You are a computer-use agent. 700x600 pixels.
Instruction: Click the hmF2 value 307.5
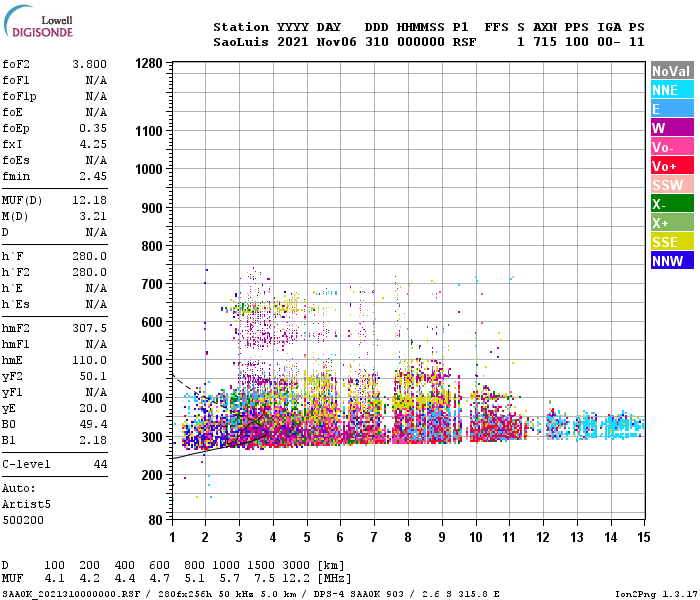point(89,328)
